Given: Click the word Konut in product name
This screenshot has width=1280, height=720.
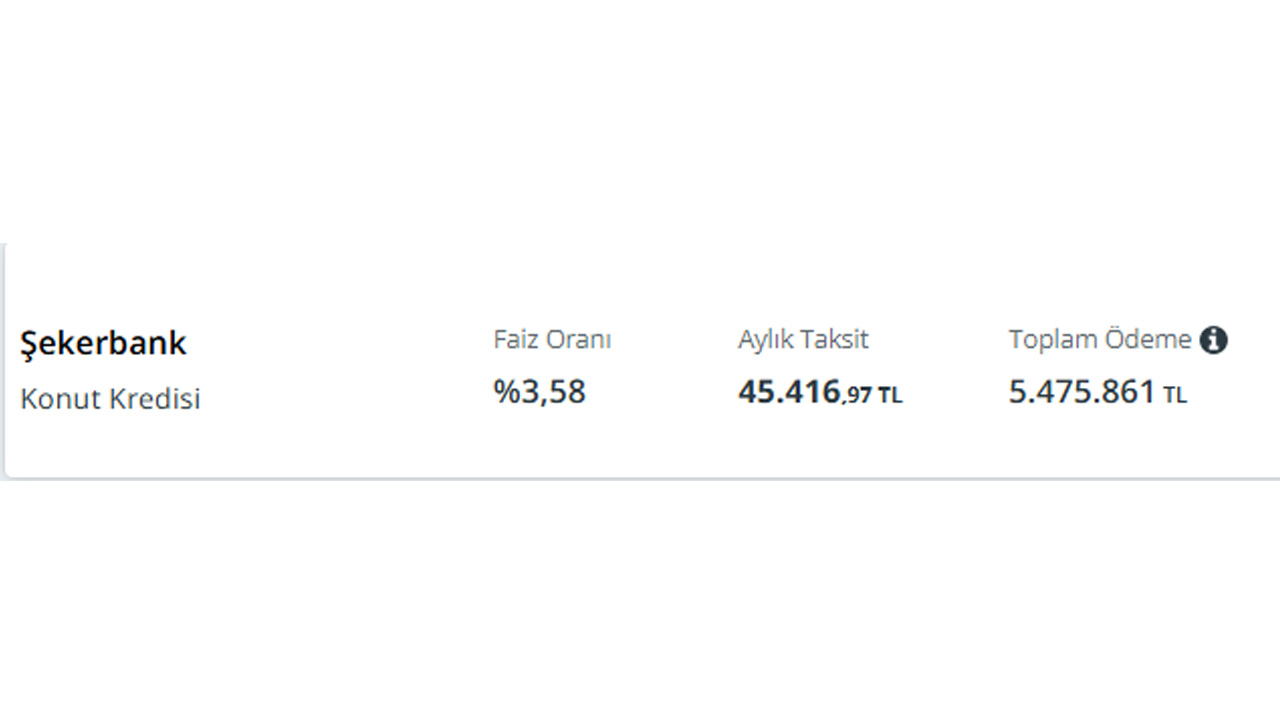Looking at the screenshot, I should (61, 398).
